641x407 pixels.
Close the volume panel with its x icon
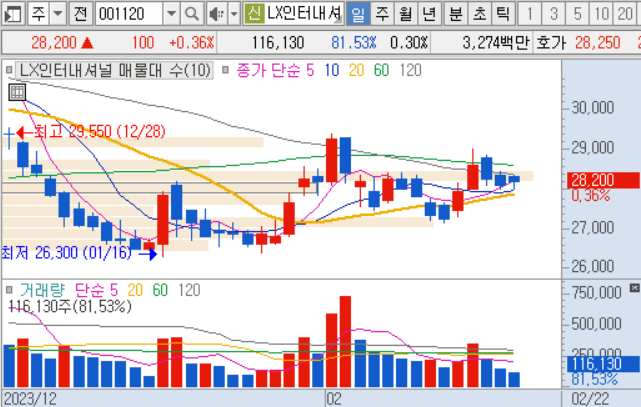click(634, 288)
